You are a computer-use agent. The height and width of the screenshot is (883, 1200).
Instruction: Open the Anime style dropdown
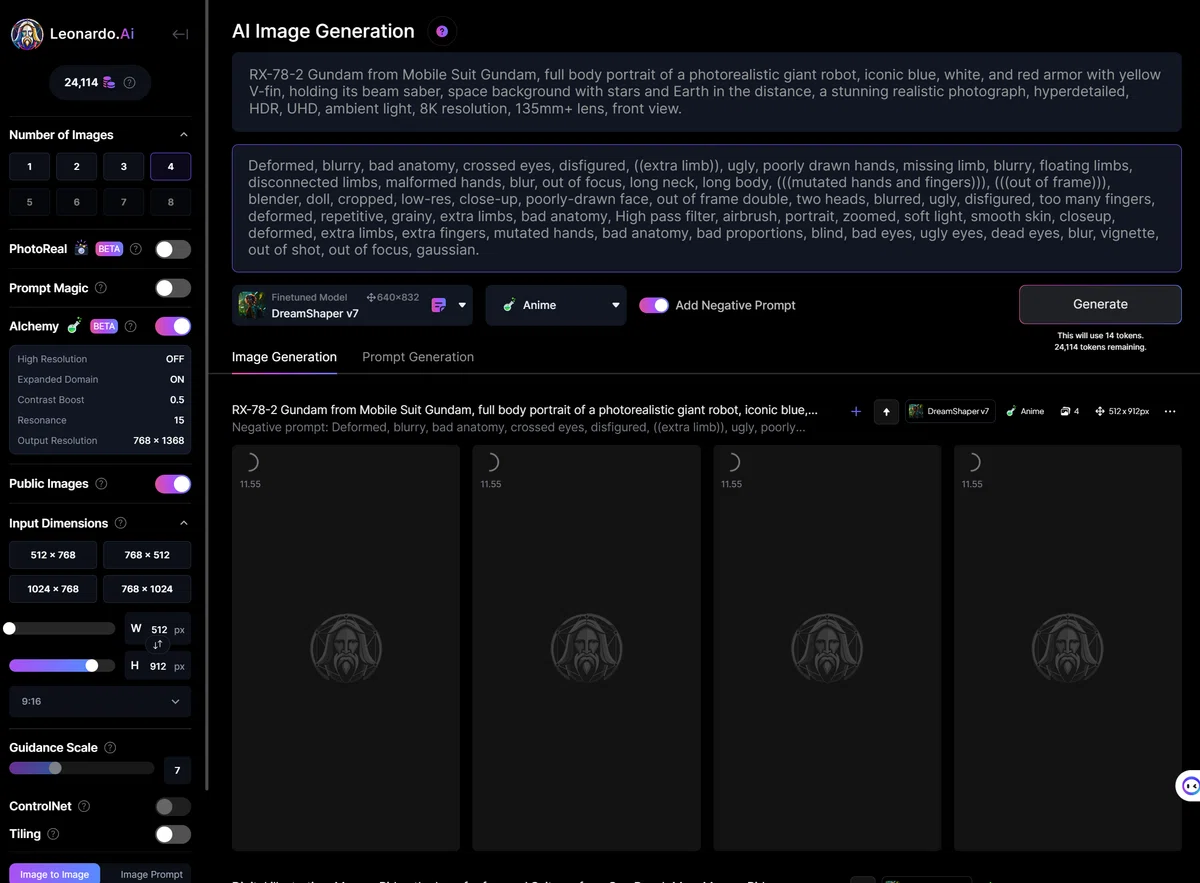click(556, 305)
